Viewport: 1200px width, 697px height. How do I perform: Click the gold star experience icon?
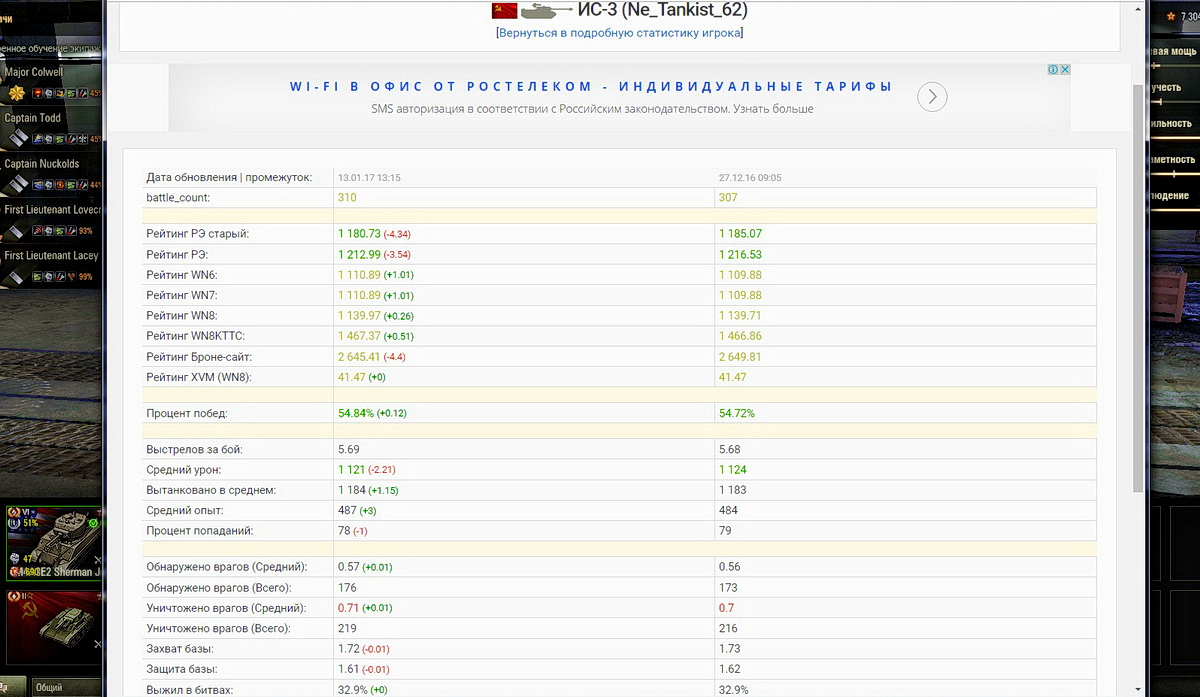click(1170, 17)
